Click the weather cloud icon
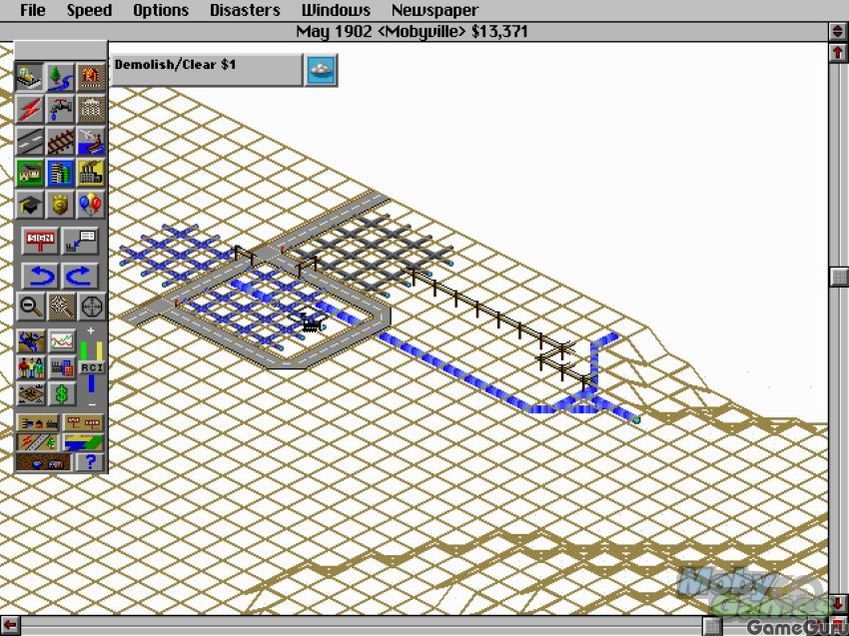The height and width of the screenshot is (636, 849). click(321, 70)
